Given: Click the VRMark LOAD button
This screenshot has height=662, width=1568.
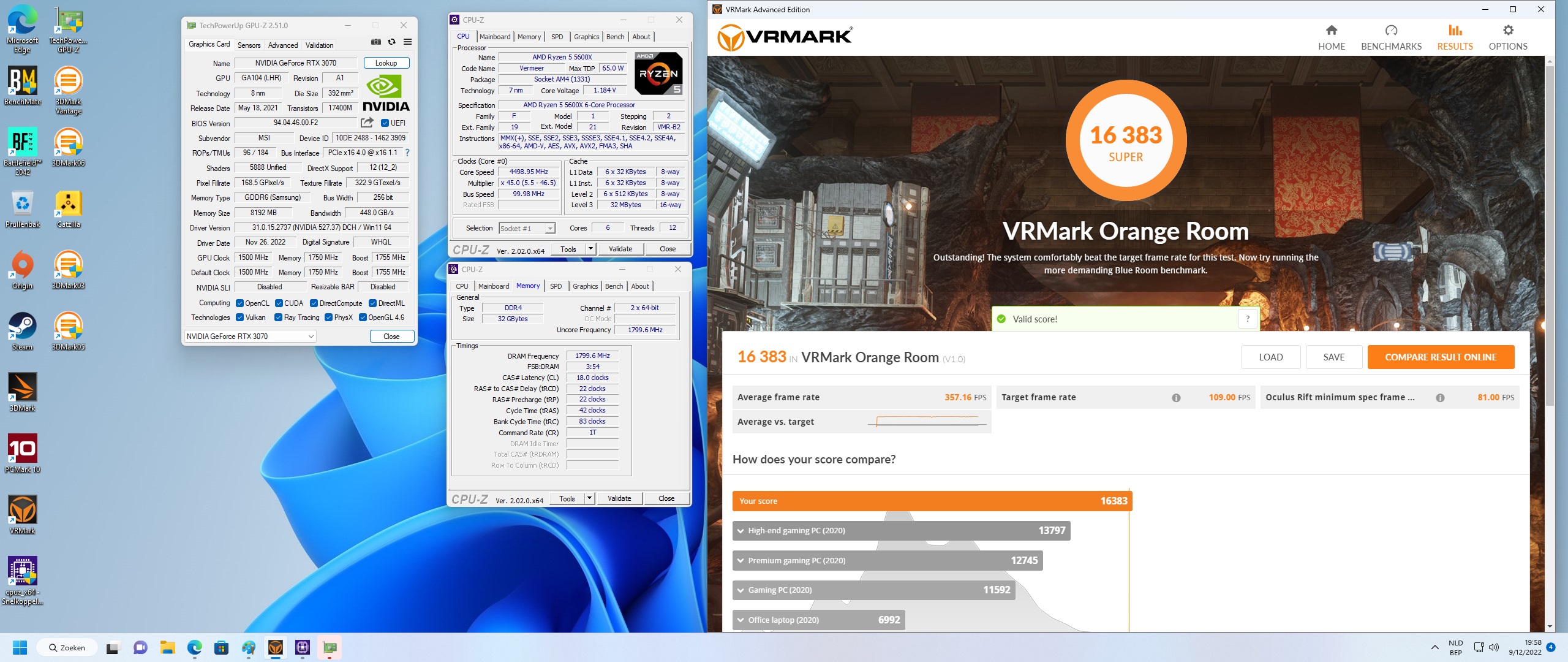Looking at the screenshot, I should pos(1271,357).
